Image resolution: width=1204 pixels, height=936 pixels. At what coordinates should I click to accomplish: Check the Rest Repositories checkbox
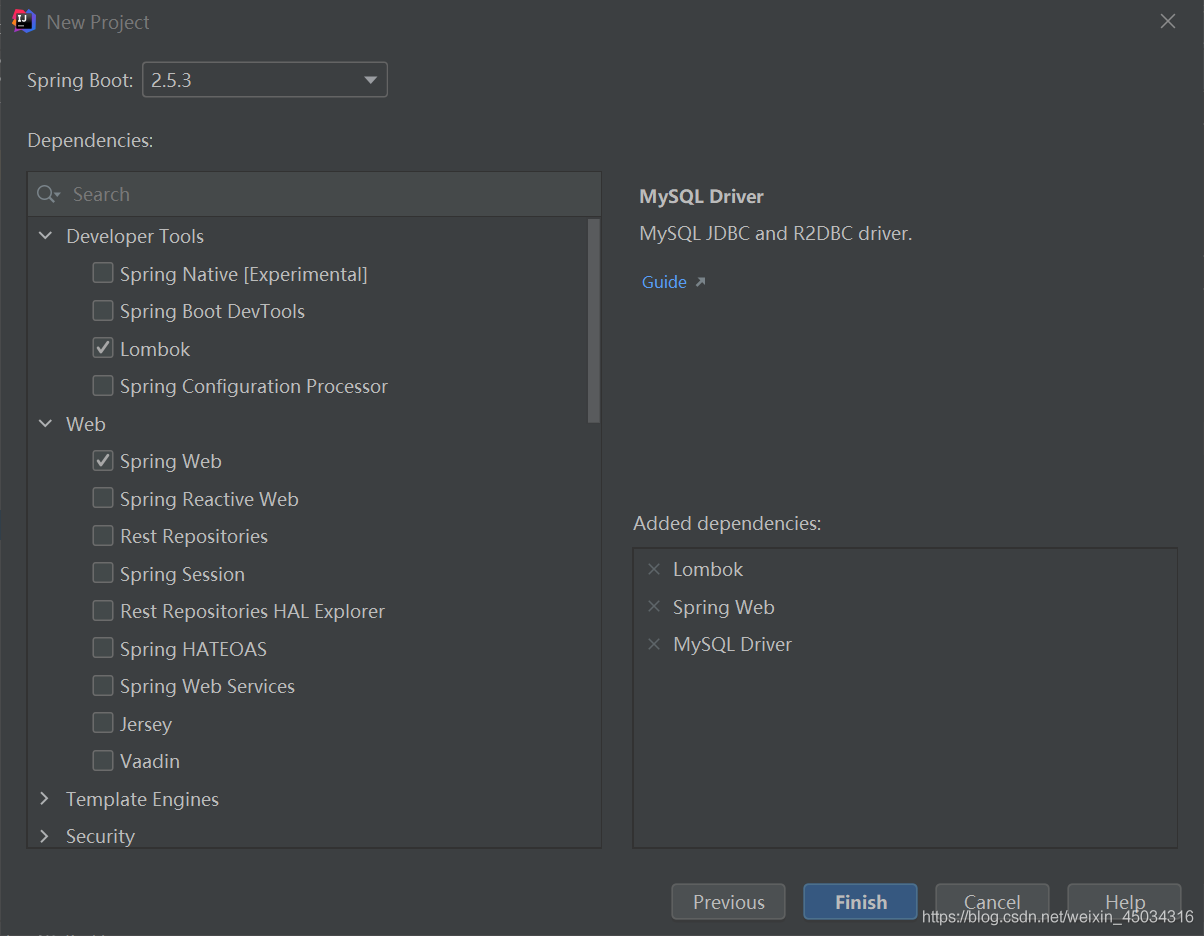pyautogui.click(x=103, y=536)
